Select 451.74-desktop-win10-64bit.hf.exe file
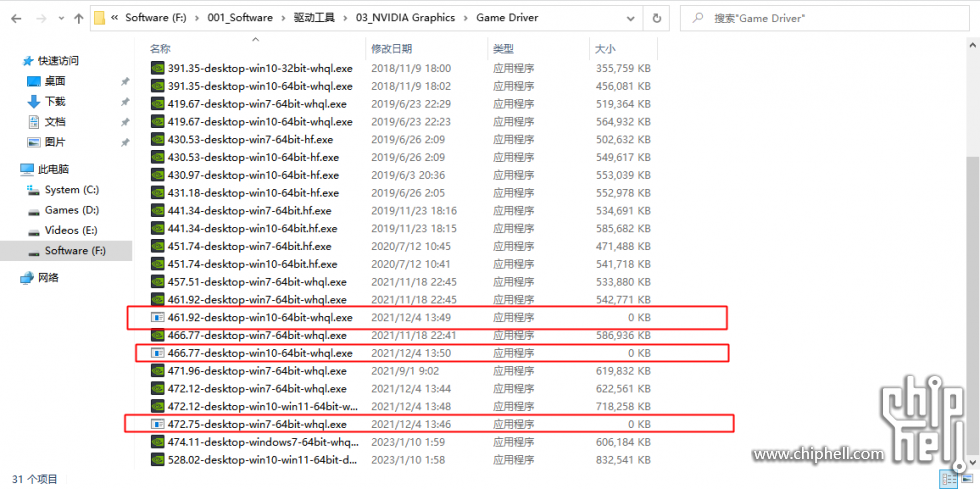The image size is (980, 489). click(x=252, y=265)
